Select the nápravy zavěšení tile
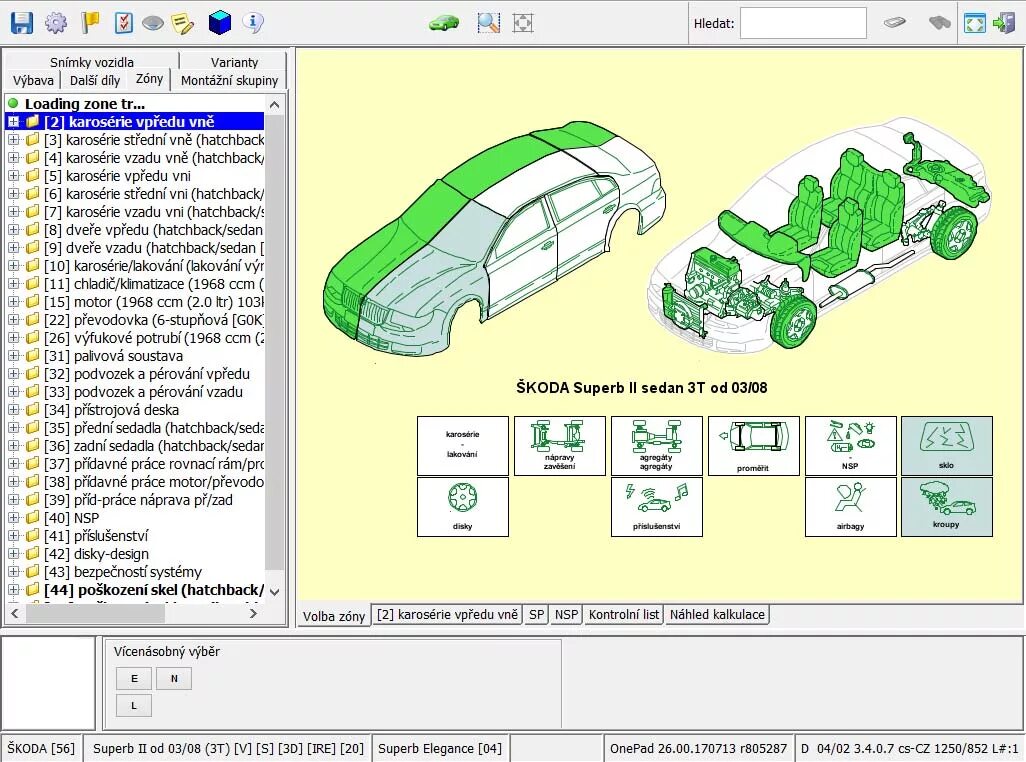This screenshot has height=762, width=1026. 559,445
